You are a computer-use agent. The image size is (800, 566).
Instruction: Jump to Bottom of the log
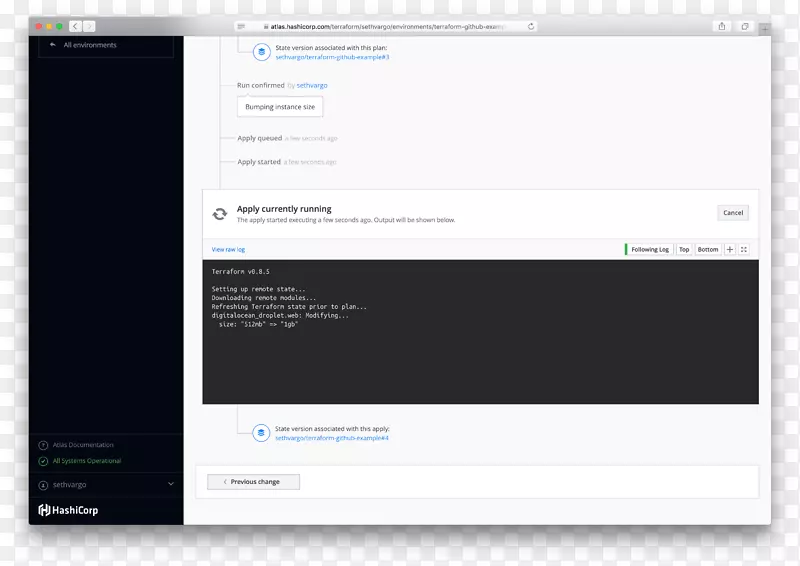(x=708, y=249)
